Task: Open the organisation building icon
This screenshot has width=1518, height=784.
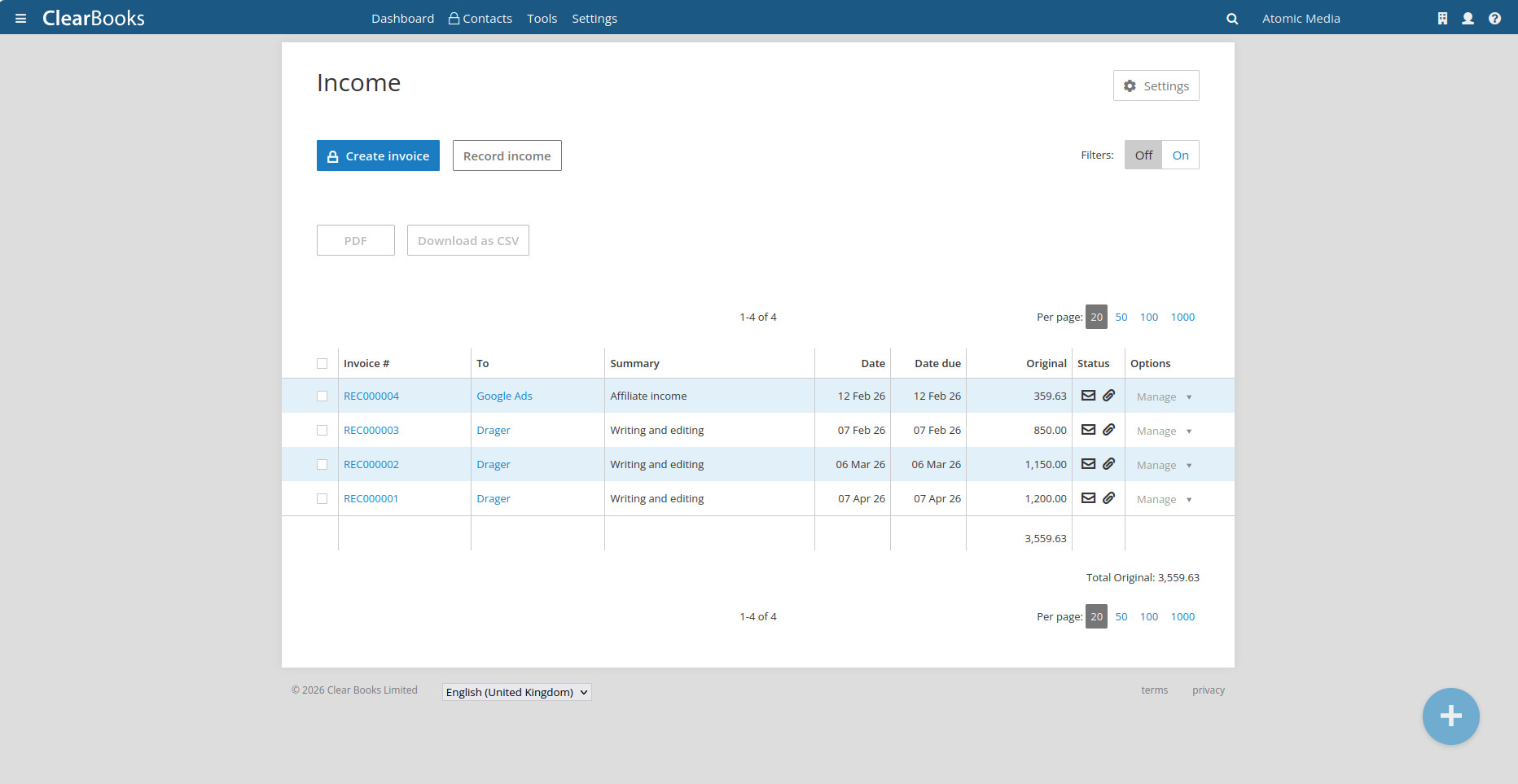Action: pos(1442,18)
